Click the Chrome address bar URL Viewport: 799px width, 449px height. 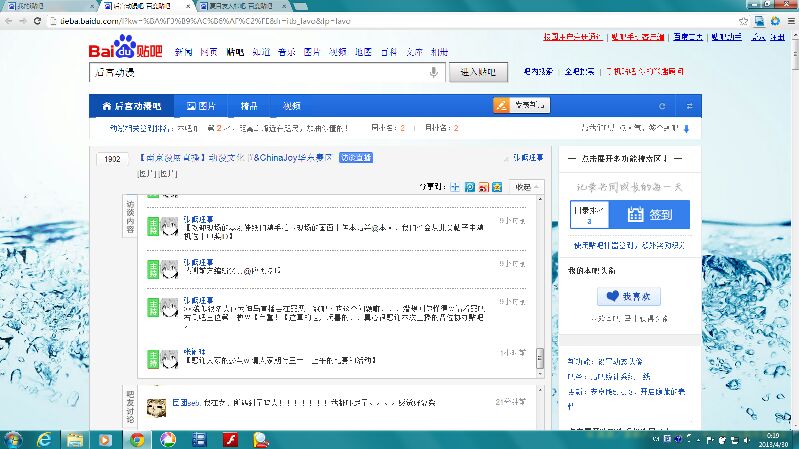205,21
